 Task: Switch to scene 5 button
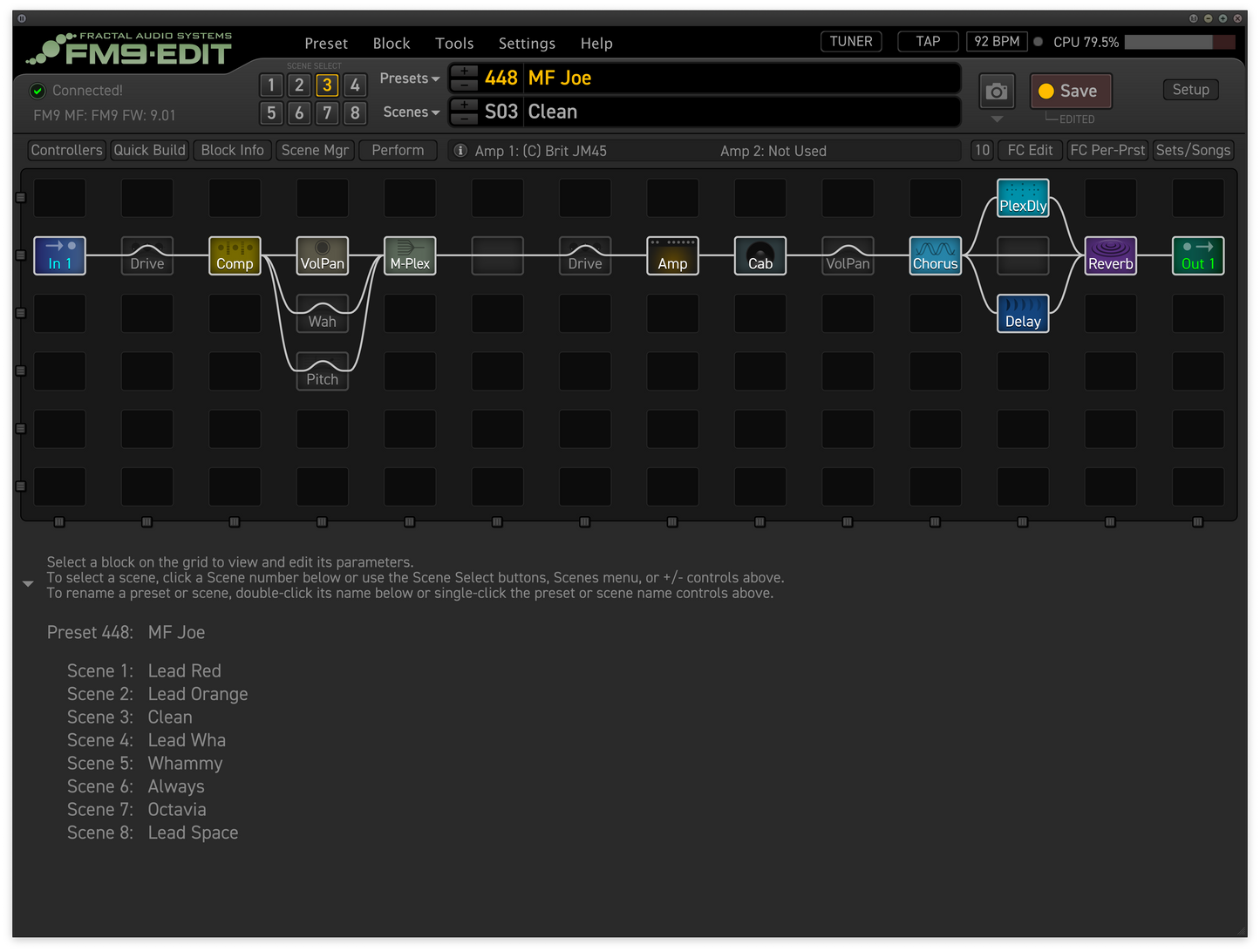pyautogui.click(x=271, y=112)
